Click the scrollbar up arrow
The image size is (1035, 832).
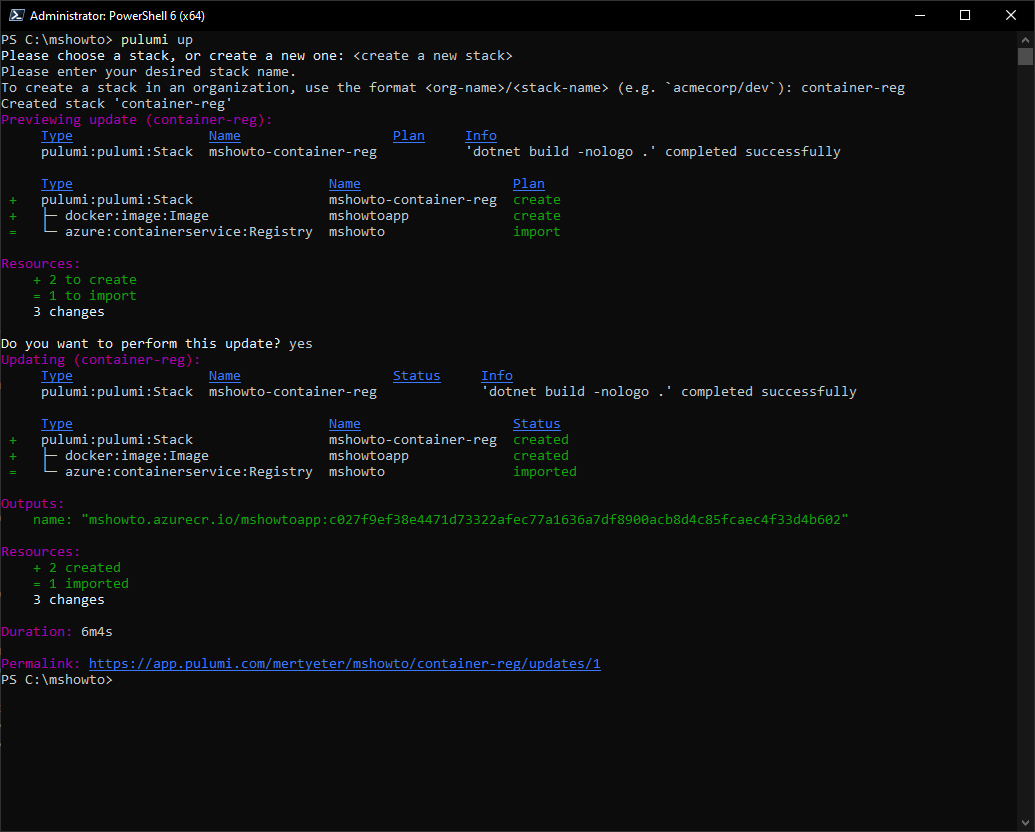point(1025,39)
